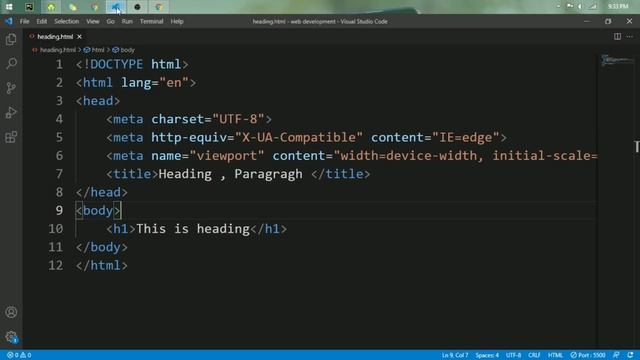The height and width of the screenshot is (360, 640).
Task: Click line number 4 in gutter
Action: (x=59, y=119)
